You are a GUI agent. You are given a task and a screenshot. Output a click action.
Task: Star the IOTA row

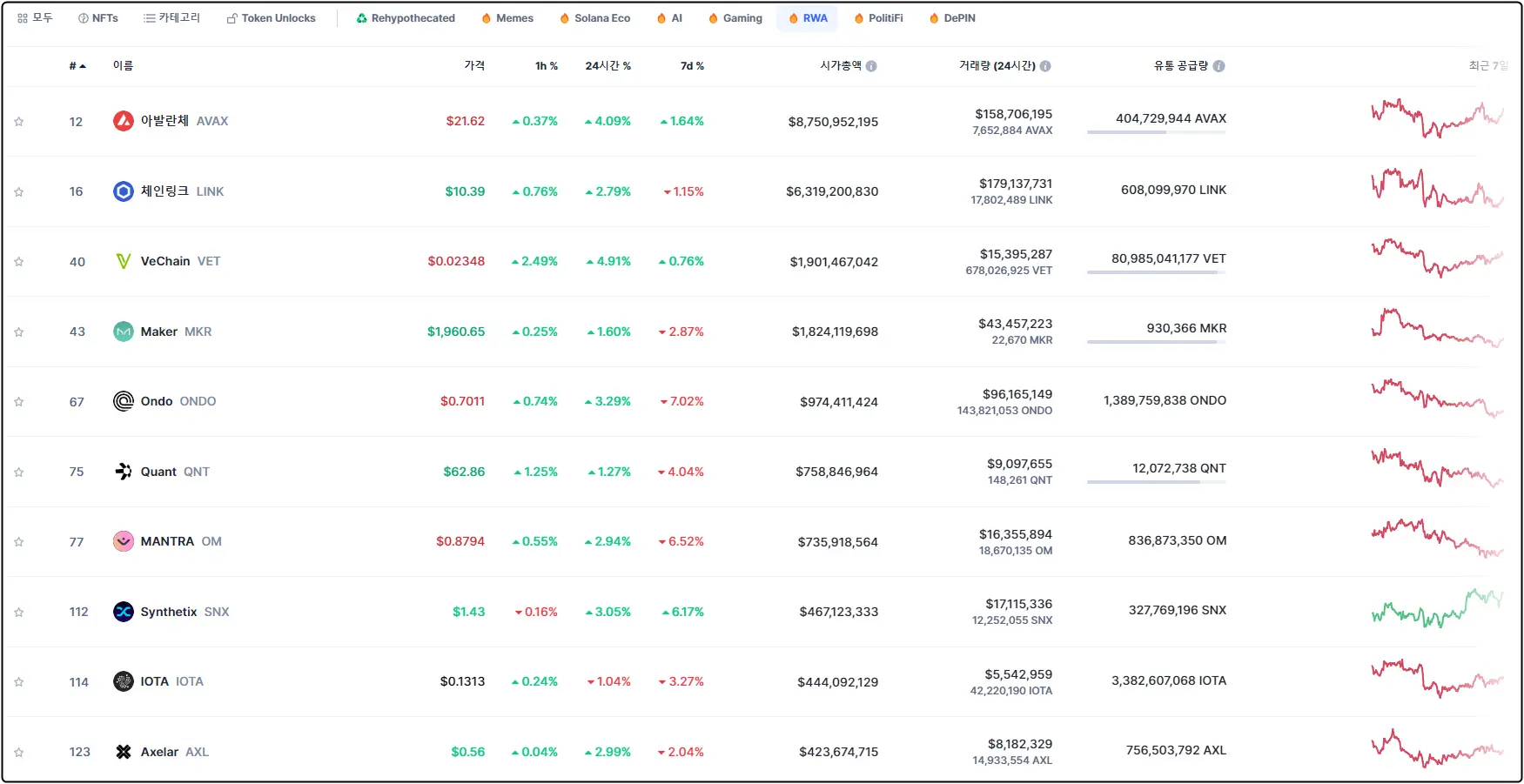click(19, 682)
